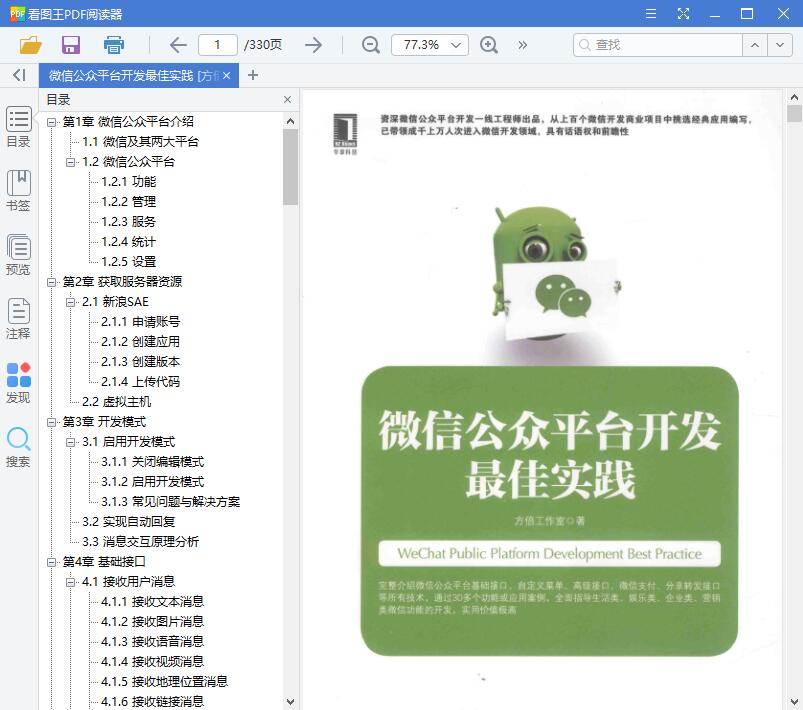Jump to 1.2.1 功能
Screen dimensions: 803x710
click(129, 182)
